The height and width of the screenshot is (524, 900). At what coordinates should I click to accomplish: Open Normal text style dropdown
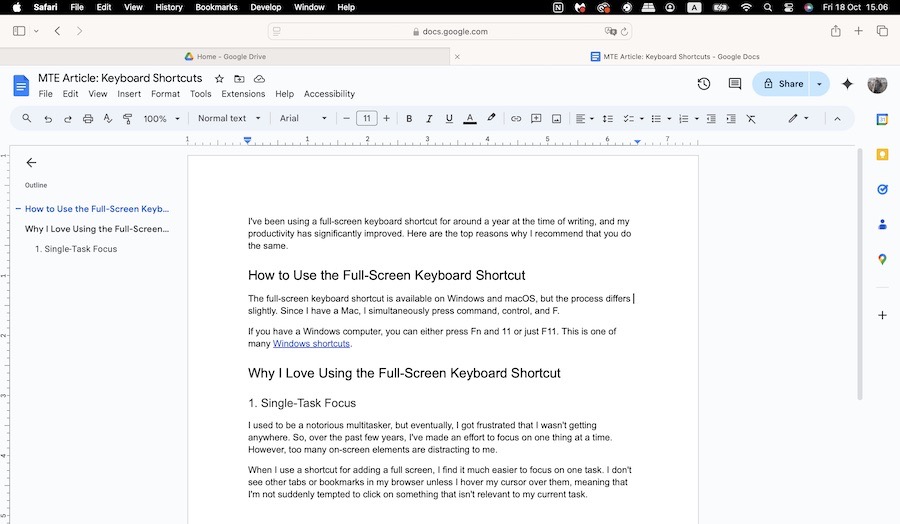(228, 118)
